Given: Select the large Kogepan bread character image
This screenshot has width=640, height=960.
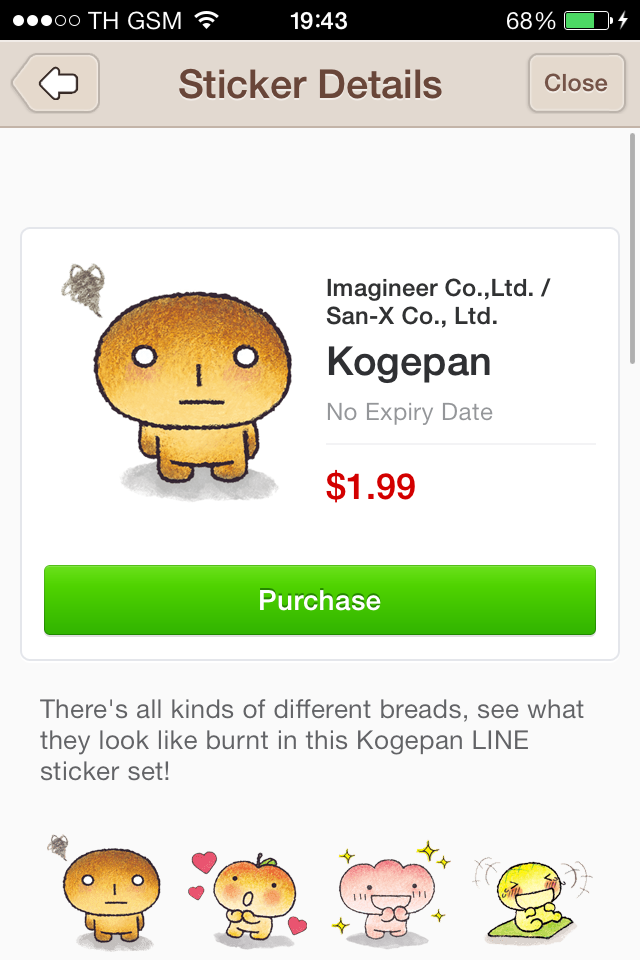Looking at the screenshot, I should (177, 383).
